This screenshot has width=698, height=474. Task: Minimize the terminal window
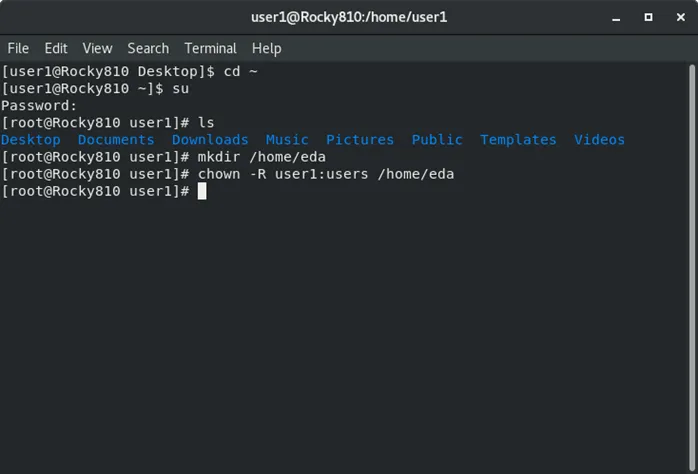(x=616, y=17)
